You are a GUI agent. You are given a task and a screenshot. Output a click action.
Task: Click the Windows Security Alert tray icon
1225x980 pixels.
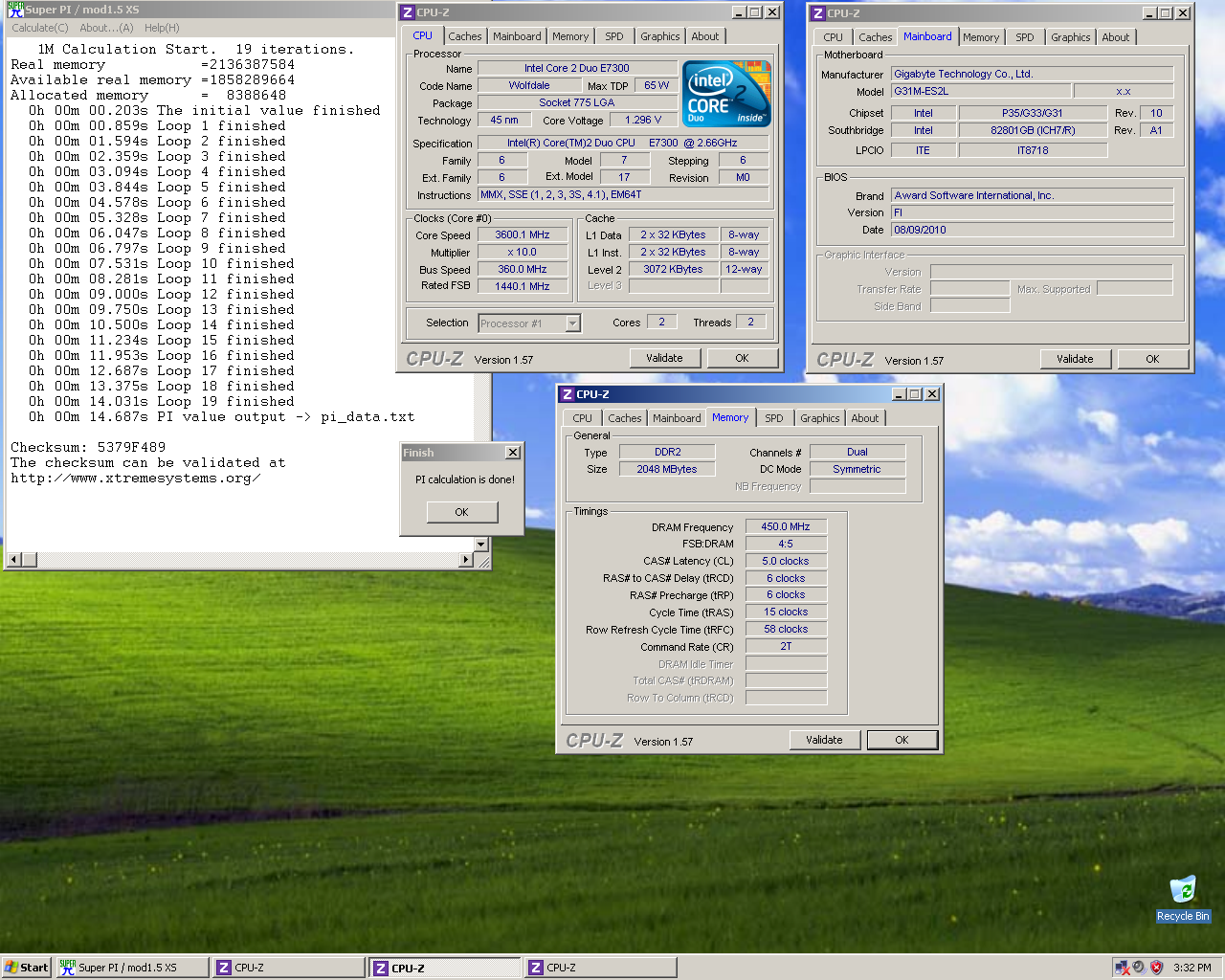click(1156, 968)
